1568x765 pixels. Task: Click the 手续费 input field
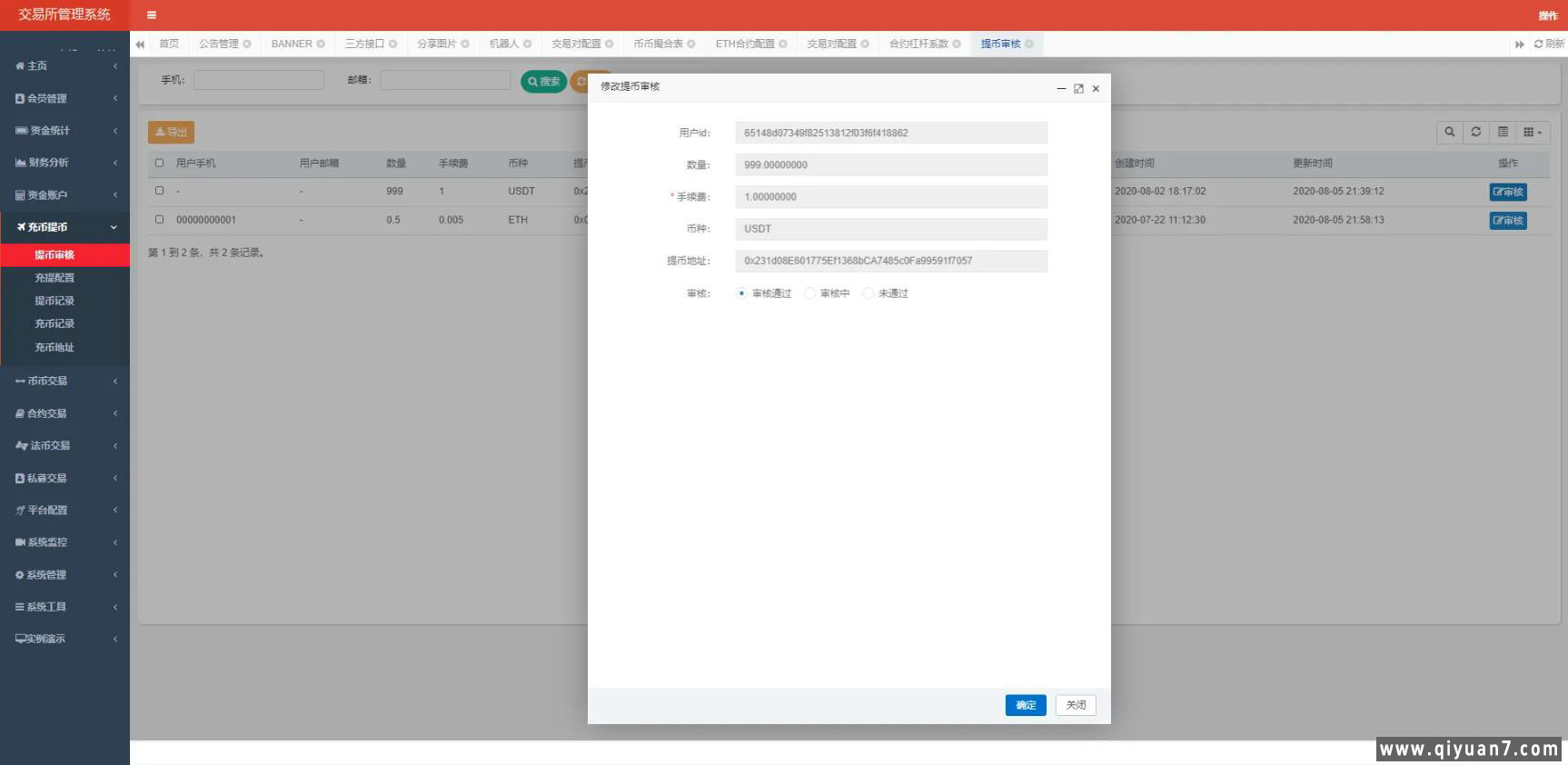tap(890, 197)
